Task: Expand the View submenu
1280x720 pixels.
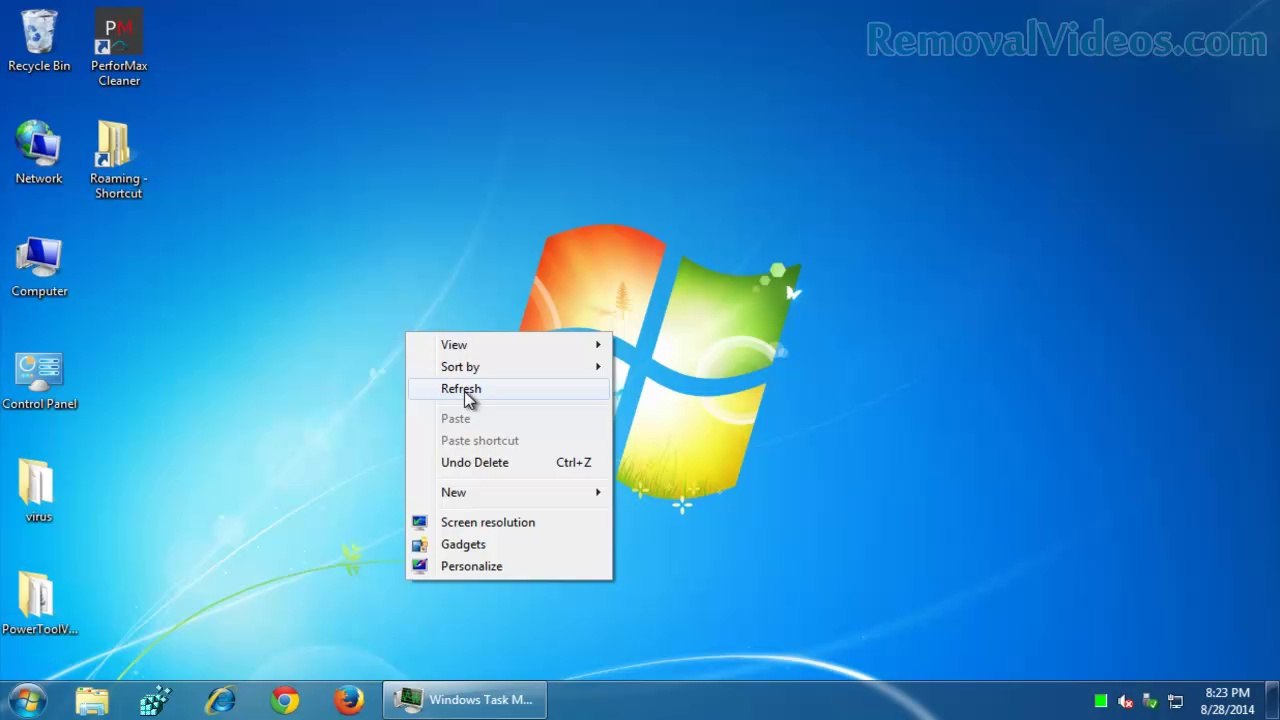Action: coord(509,345)
